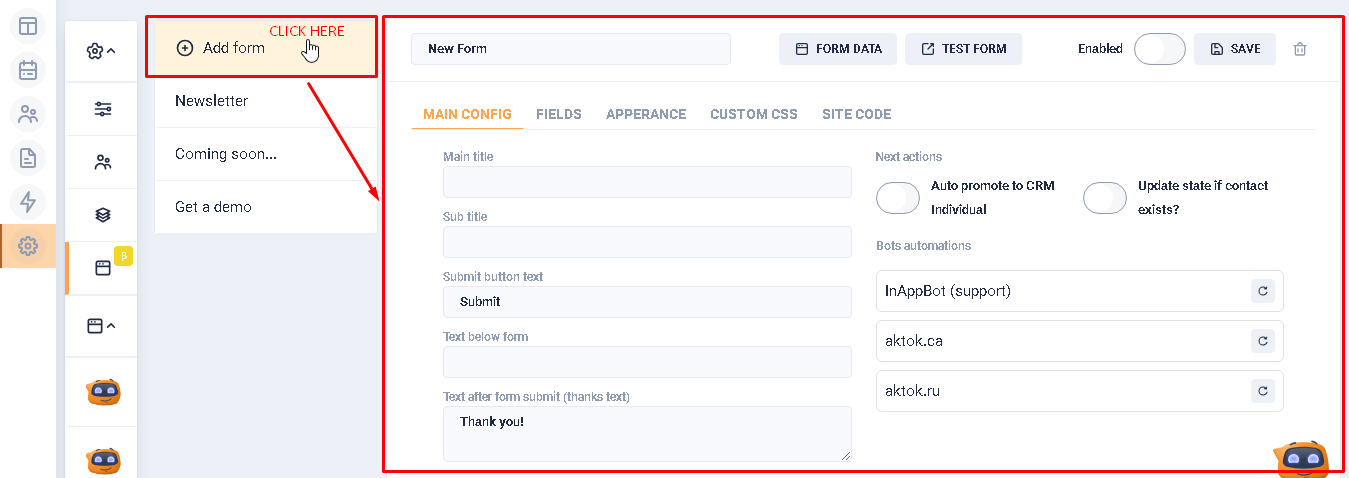Click the lightning bolt automation icon
1349x478 pixels.
coord(28,202)
